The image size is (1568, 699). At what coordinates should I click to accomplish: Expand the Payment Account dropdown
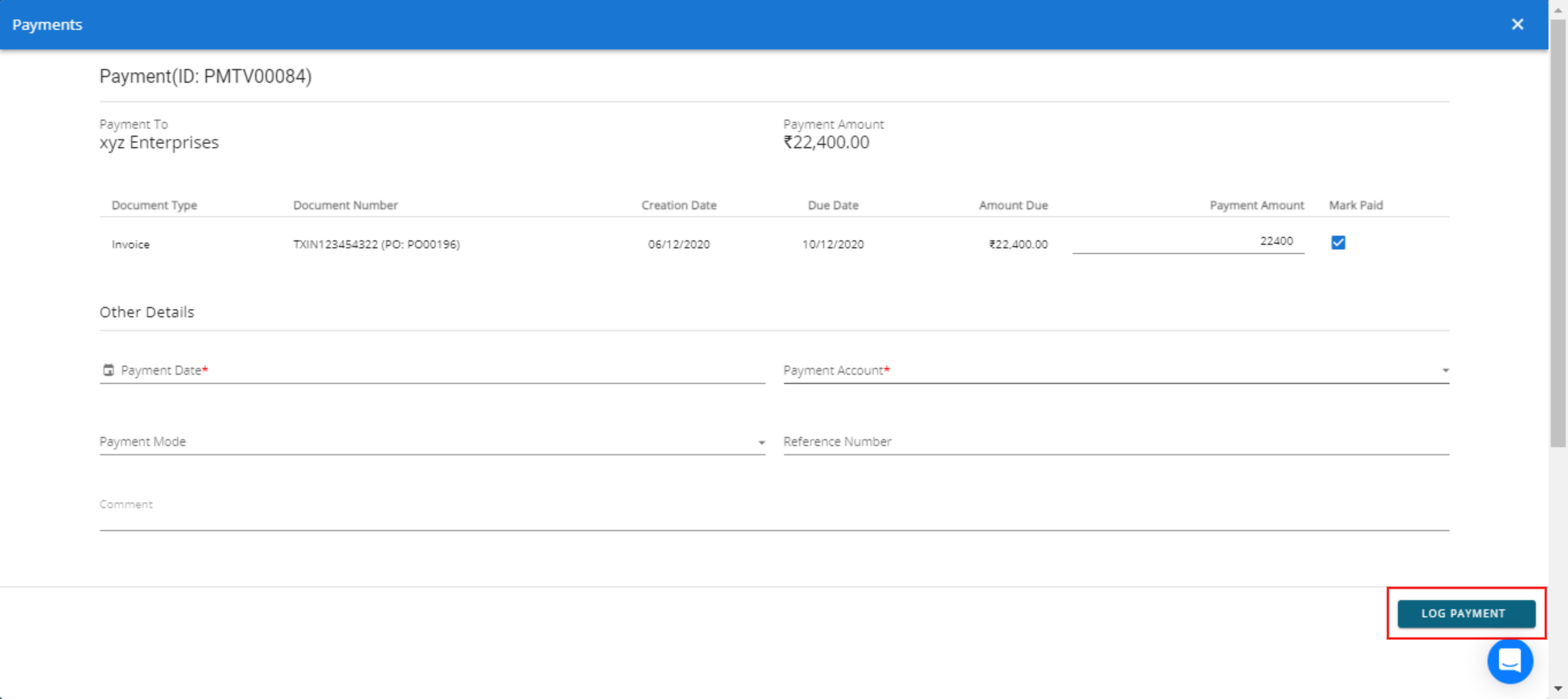point(1445,371)
